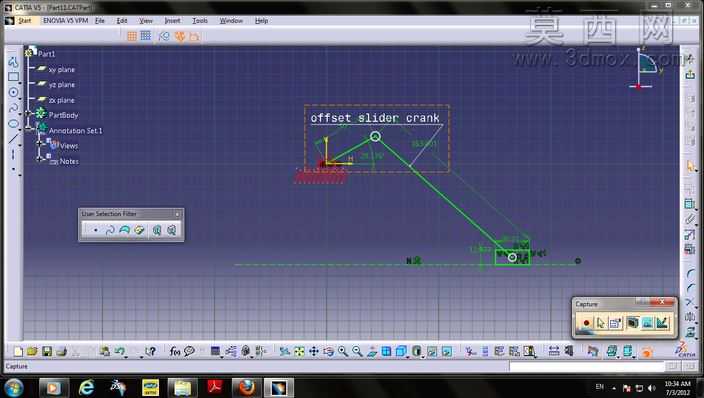Open Capture options icon
The image size is (704, 398).
pos(616,323)
